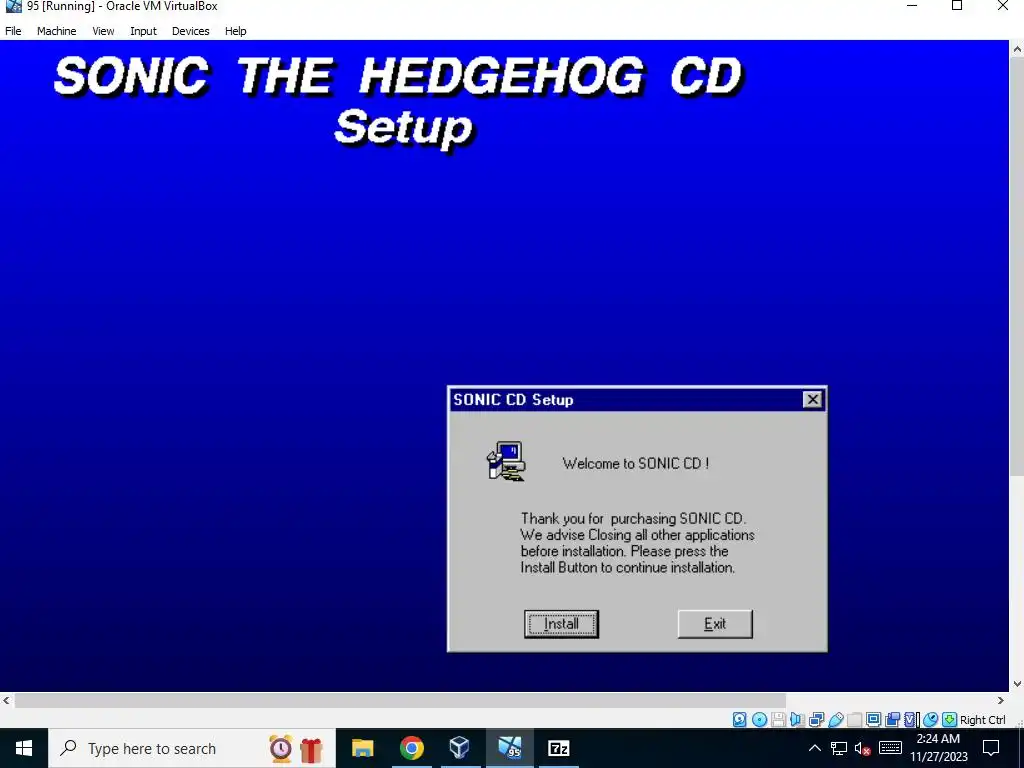This screenshot has height=768, width=1024.
Task: Open the Input menu
Action: coord(143,31)
